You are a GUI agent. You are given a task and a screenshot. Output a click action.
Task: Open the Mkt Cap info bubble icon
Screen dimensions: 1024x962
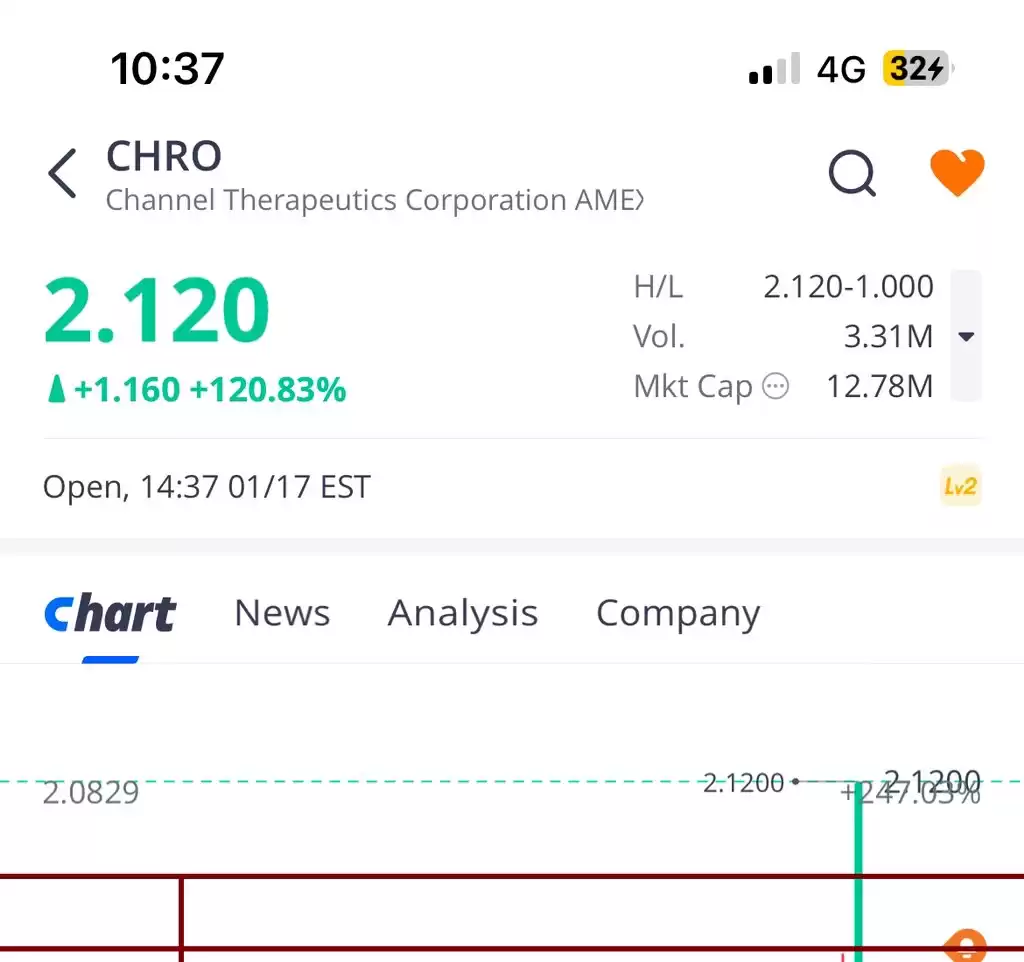coord(775,386)
